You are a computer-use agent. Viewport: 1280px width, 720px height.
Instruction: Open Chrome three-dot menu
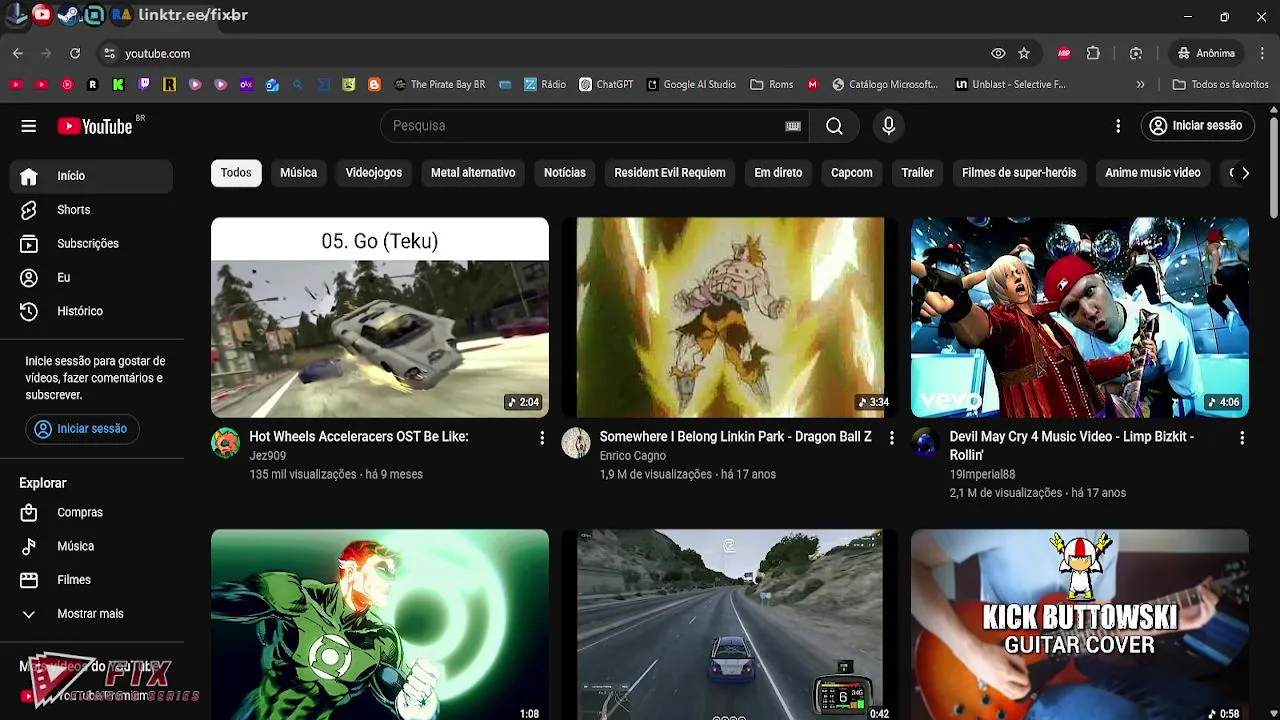[x=1260, y=53]
